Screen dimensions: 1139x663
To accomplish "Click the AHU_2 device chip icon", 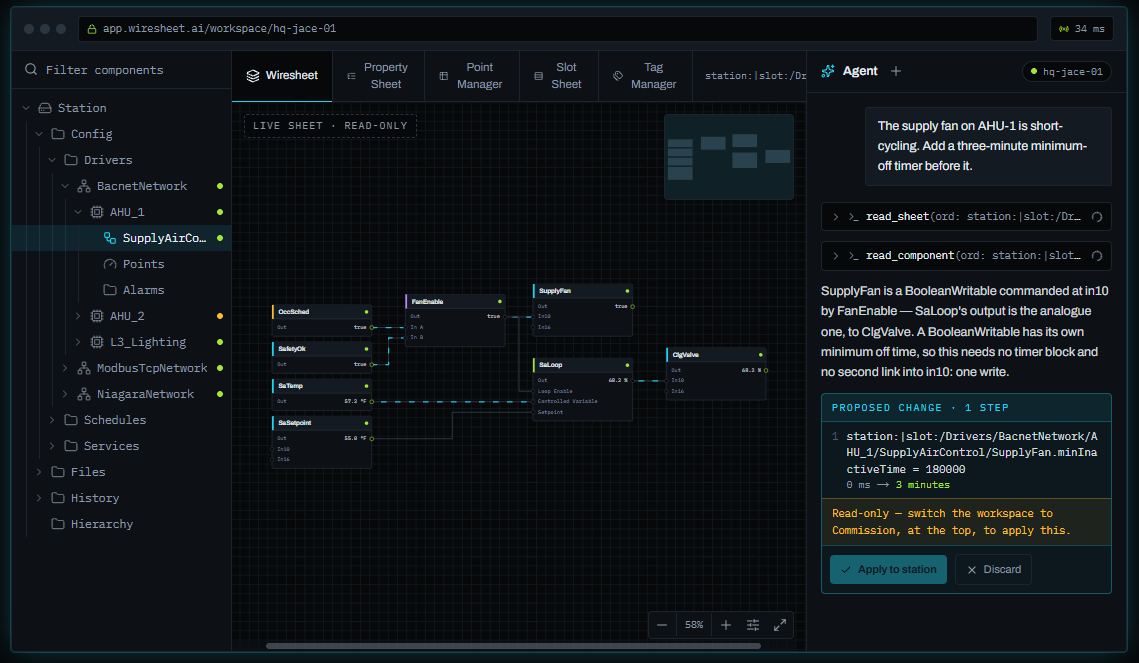I will 97,316.
